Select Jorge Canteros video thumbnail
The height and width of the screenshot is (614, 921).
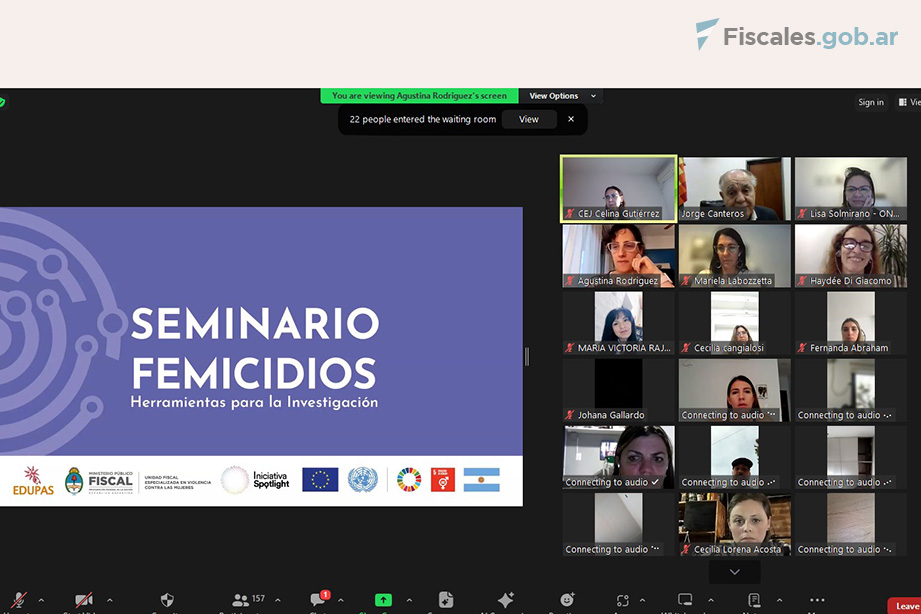coord(734,189)
